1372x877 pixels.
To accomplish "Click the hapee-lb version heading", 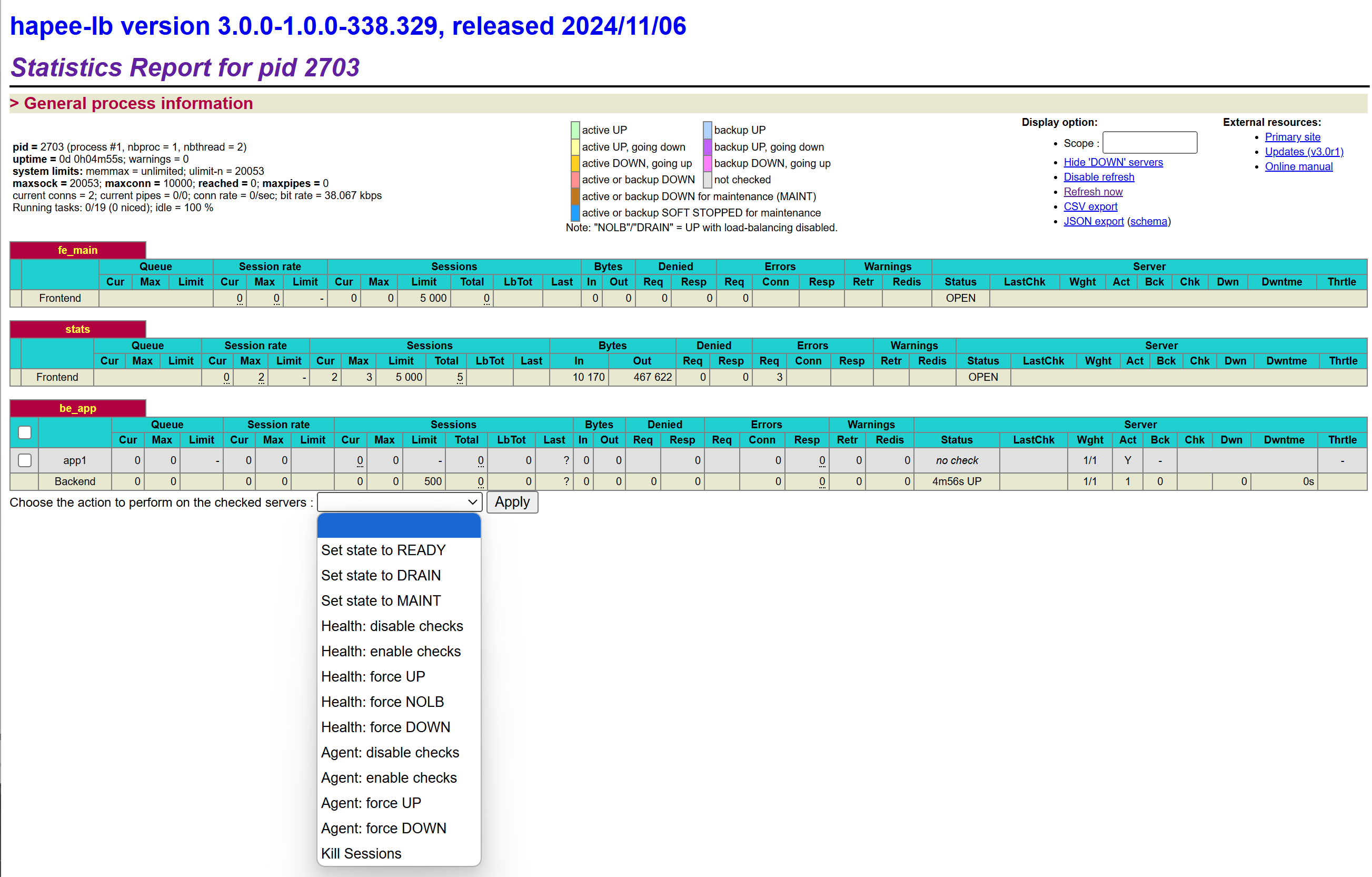I will point(348,26).
